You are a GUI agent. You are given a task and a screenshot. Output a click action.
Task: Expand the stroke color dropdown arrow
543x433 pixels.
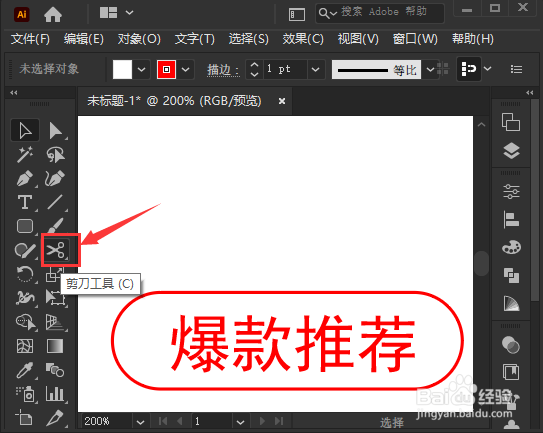click(x=186, y=69)
